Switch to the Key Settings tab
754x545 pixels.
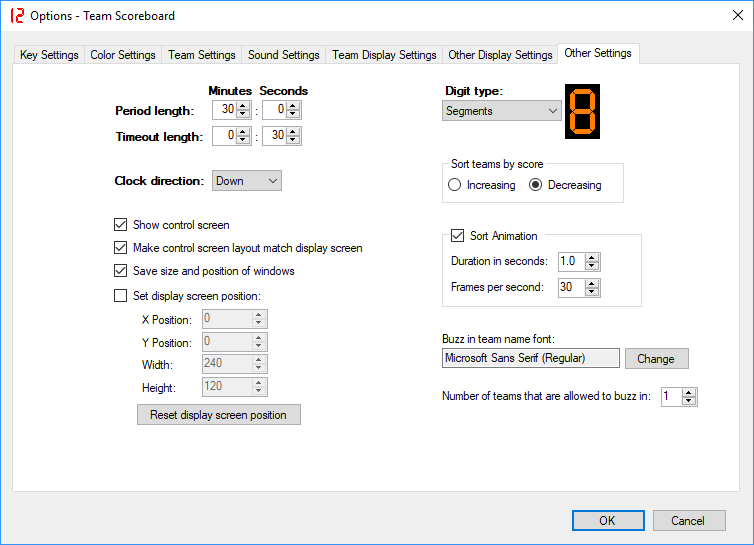(x=49, y=55)
